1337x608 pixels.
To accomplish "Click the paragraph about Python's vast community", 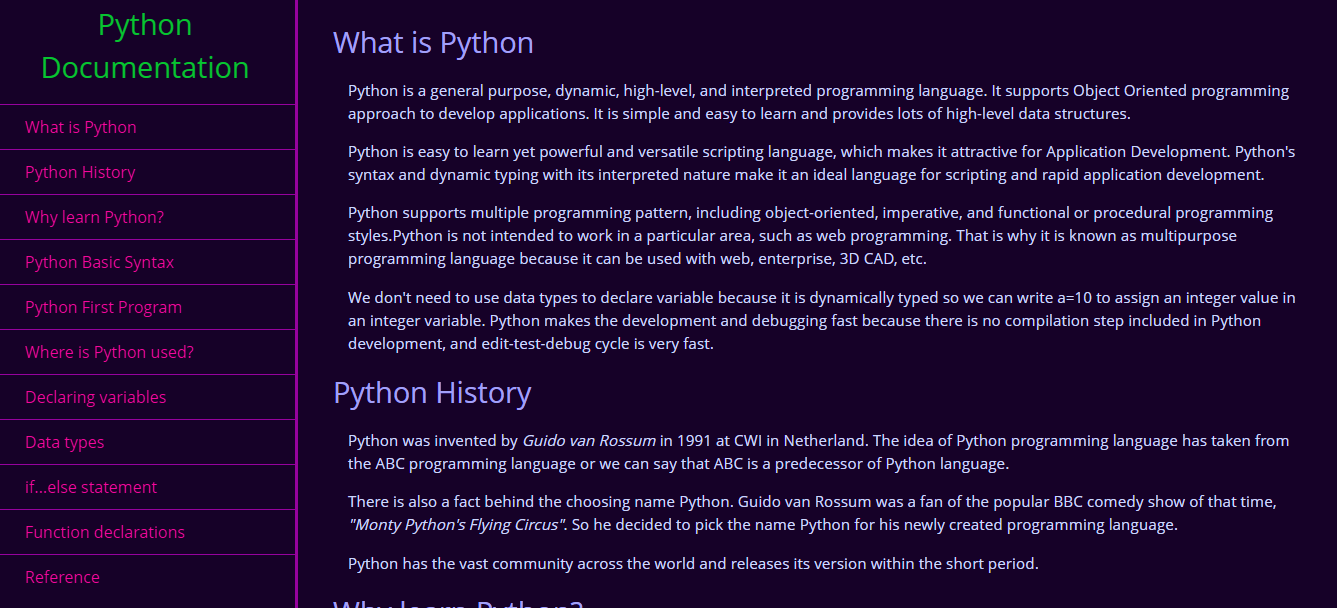I will point(693,563).
